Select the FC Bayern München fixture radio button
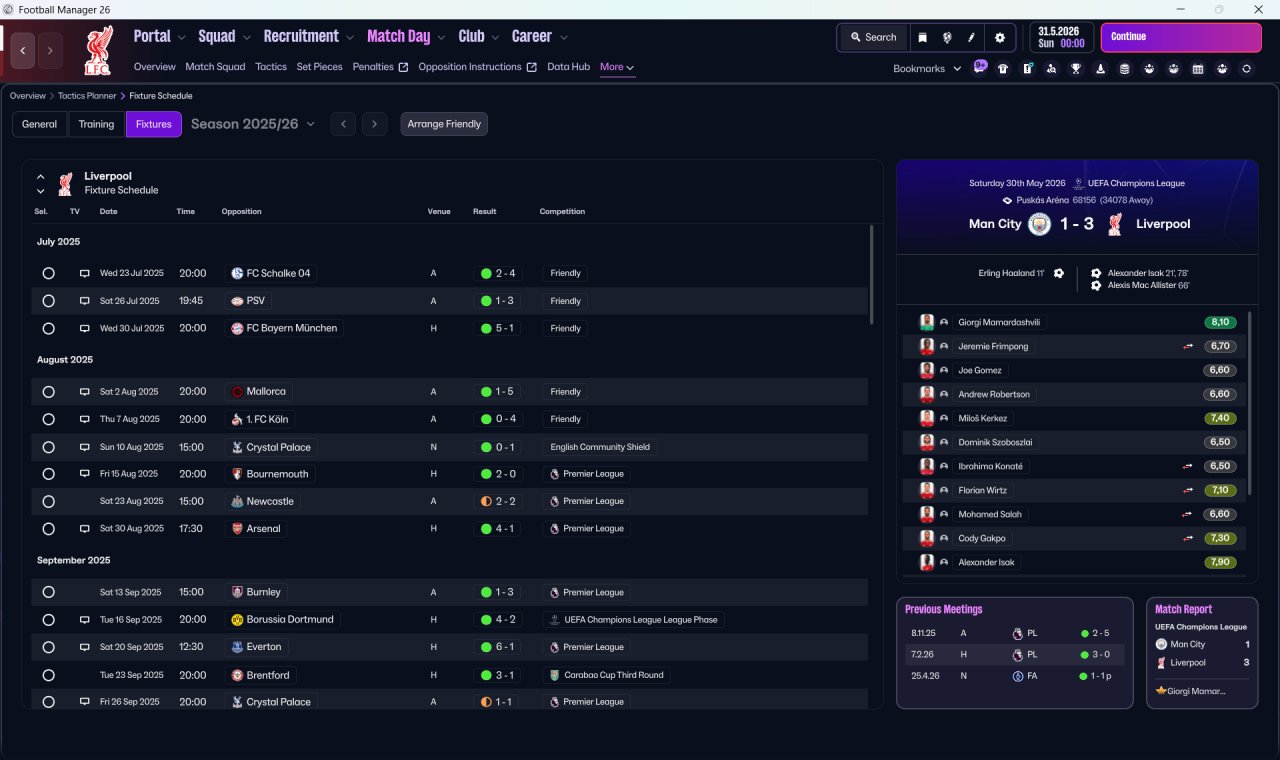The image size is (1280, 760). 48,328
